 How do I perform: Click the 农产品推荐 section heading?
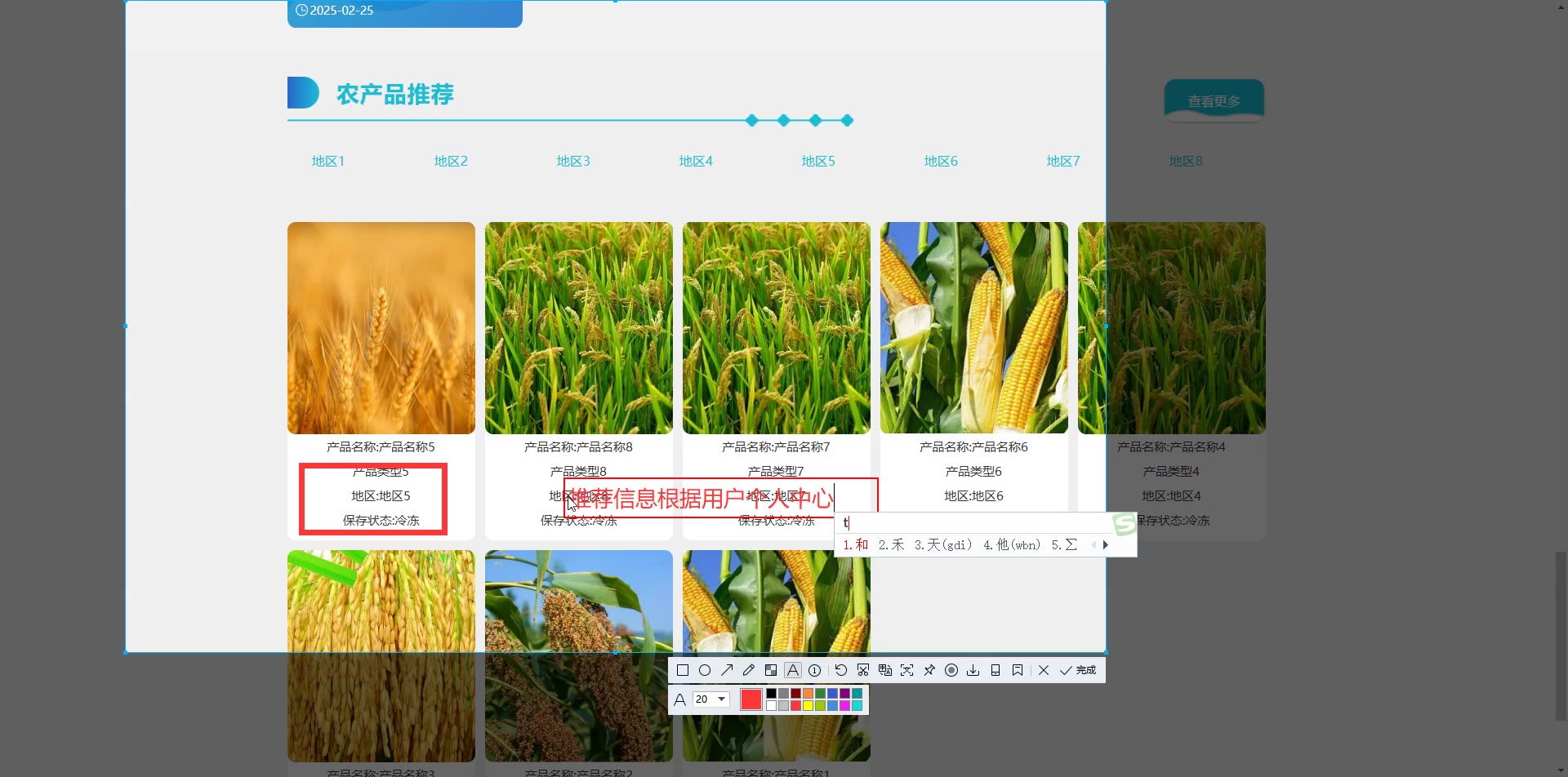pyautogui.click(x=395, y=95)
